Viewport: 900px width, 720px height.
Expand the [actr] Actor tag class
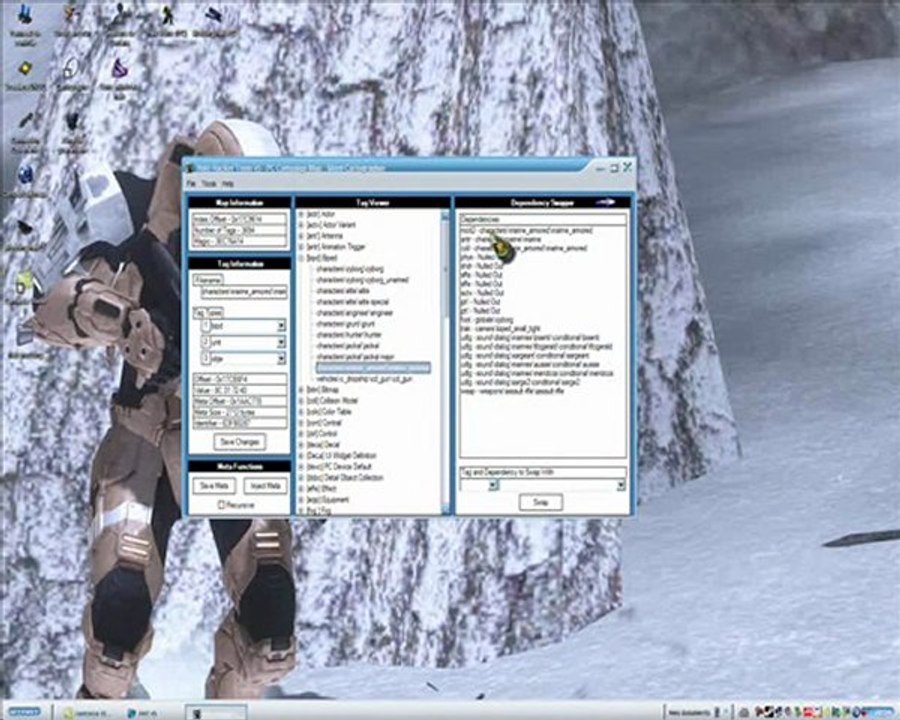301,214
